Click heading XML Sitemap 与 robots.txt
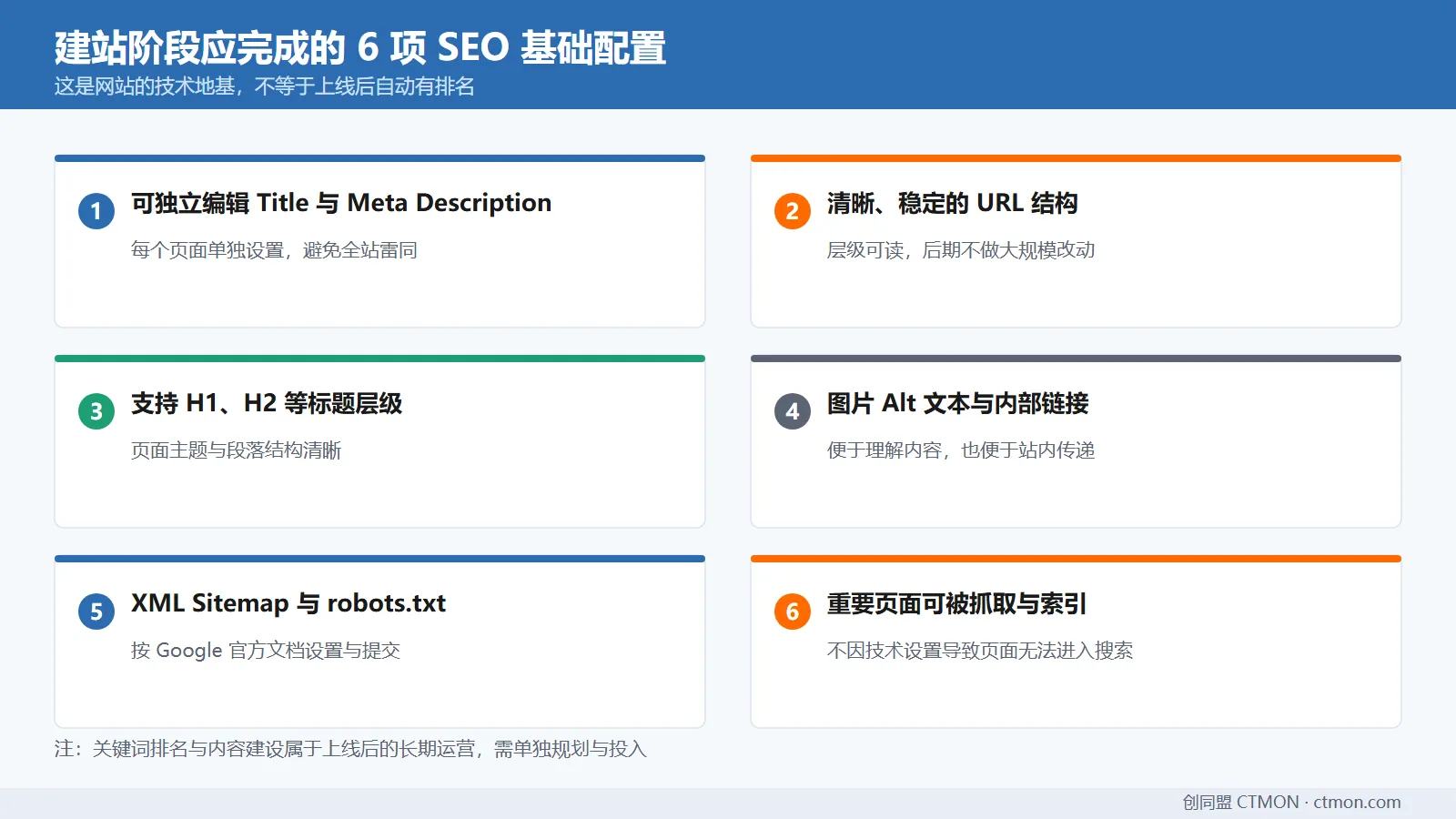Screen dimensions: 1456x819 click(288, 603)
